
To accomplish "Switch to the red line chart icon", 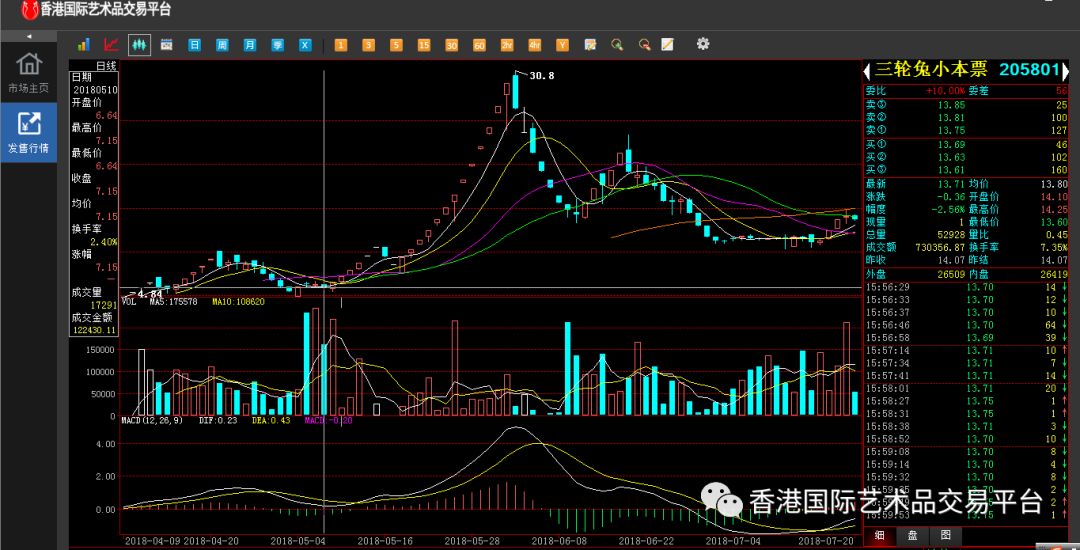I will pyautogui.click(x=111, y=45).
